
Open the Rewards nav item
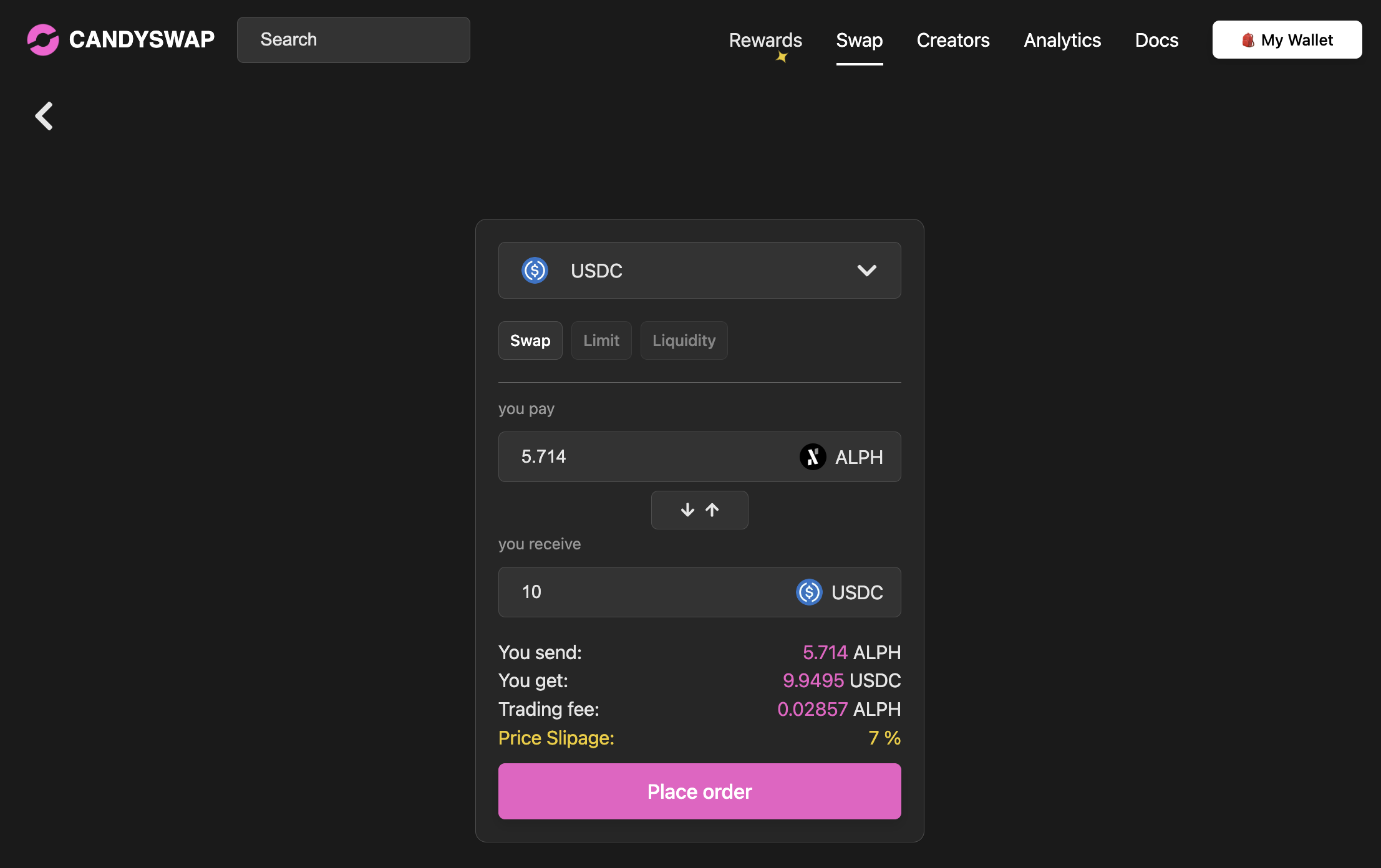[765, 40]
